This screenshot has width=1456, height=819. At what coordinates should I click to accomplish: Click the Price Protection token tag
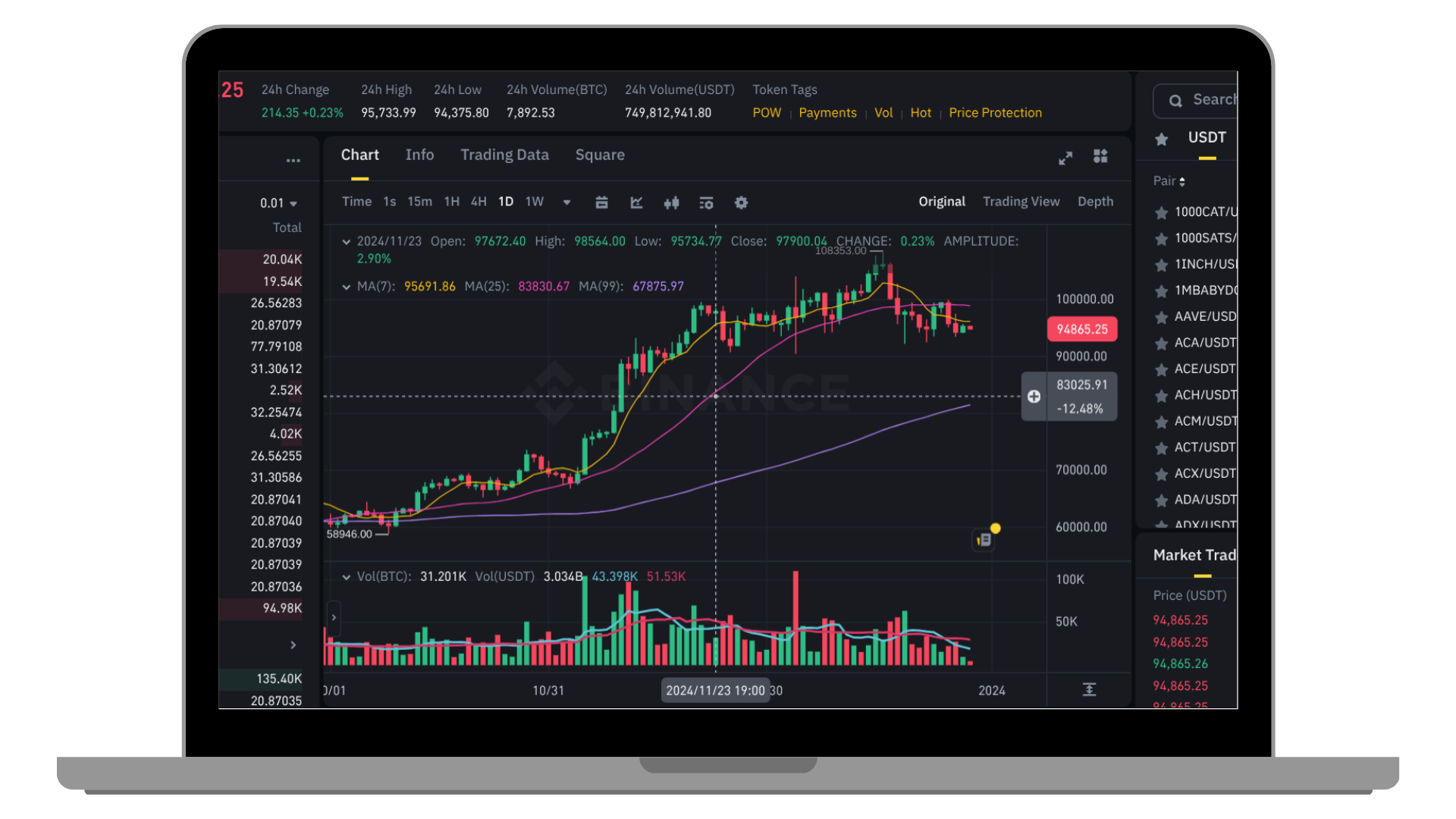coord(995,113)
